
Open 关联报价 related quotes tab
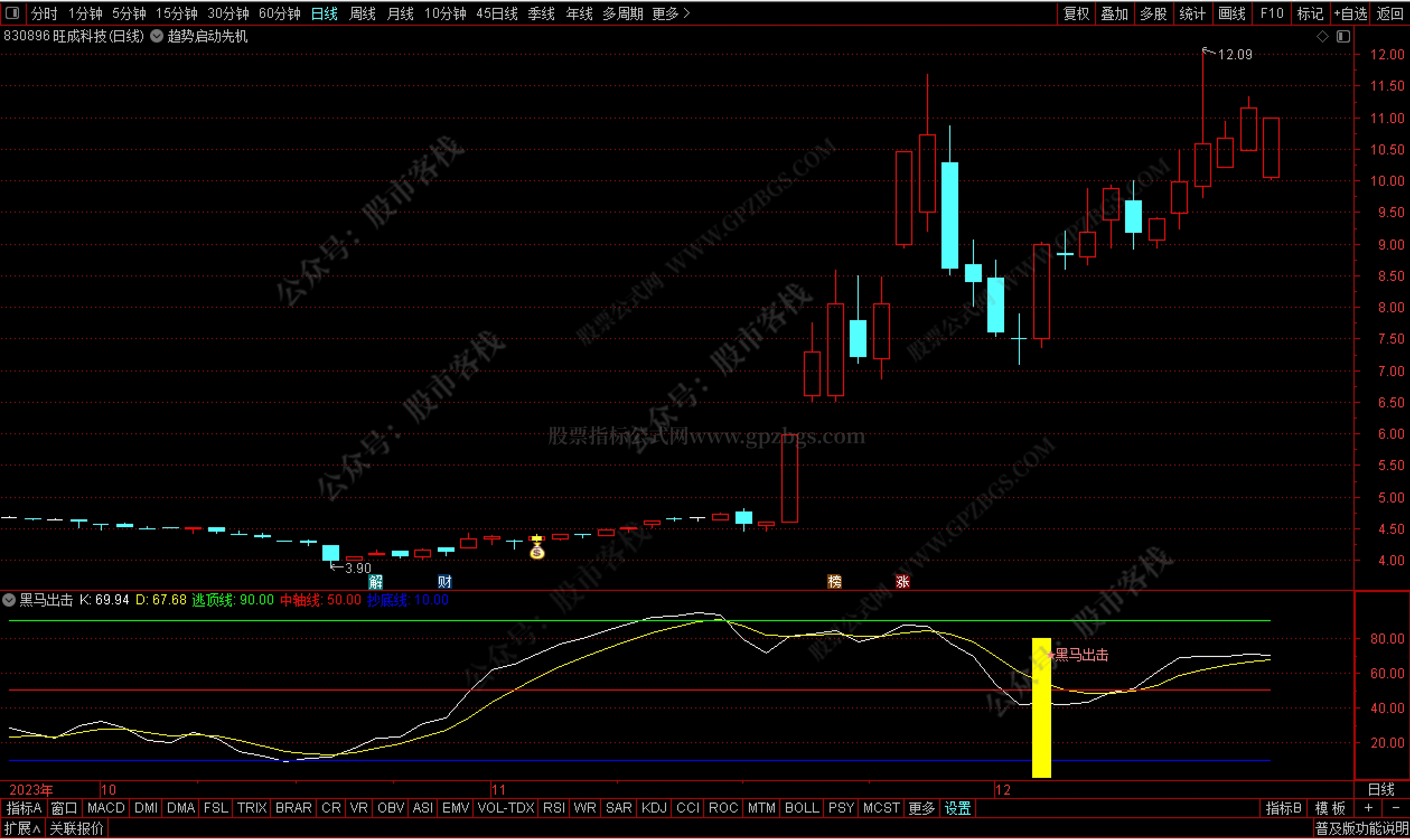[x=77, y=829]
